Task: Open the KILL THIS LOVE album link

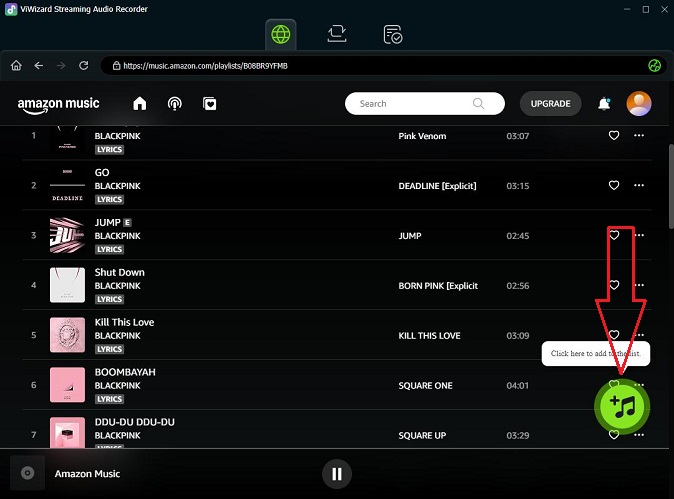Action: click(x=429, y=335)
